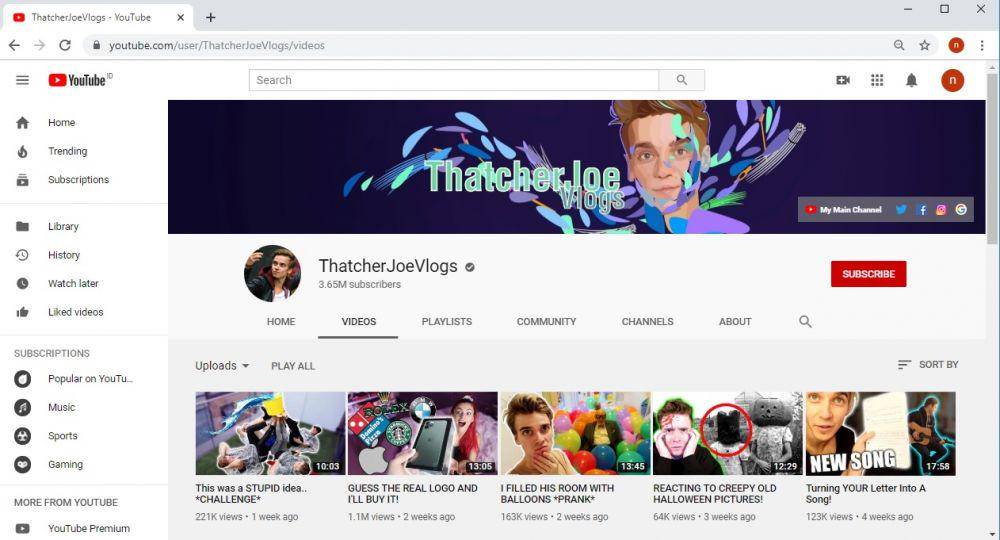The image size is (1000, 540).
Task: Open Chrome profile avatar in toolbar
Action: (956, 45)
